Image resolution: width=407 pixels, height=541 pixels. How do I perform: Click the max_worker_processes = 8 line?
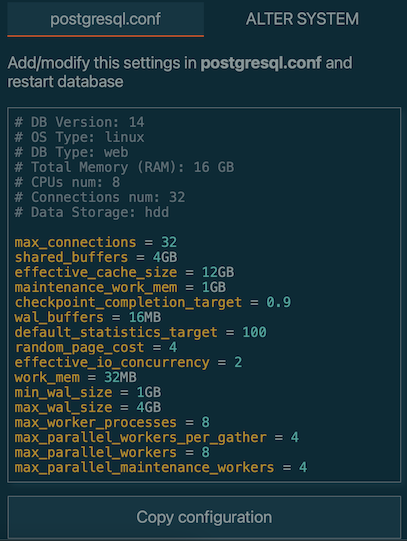pos(112,422)
